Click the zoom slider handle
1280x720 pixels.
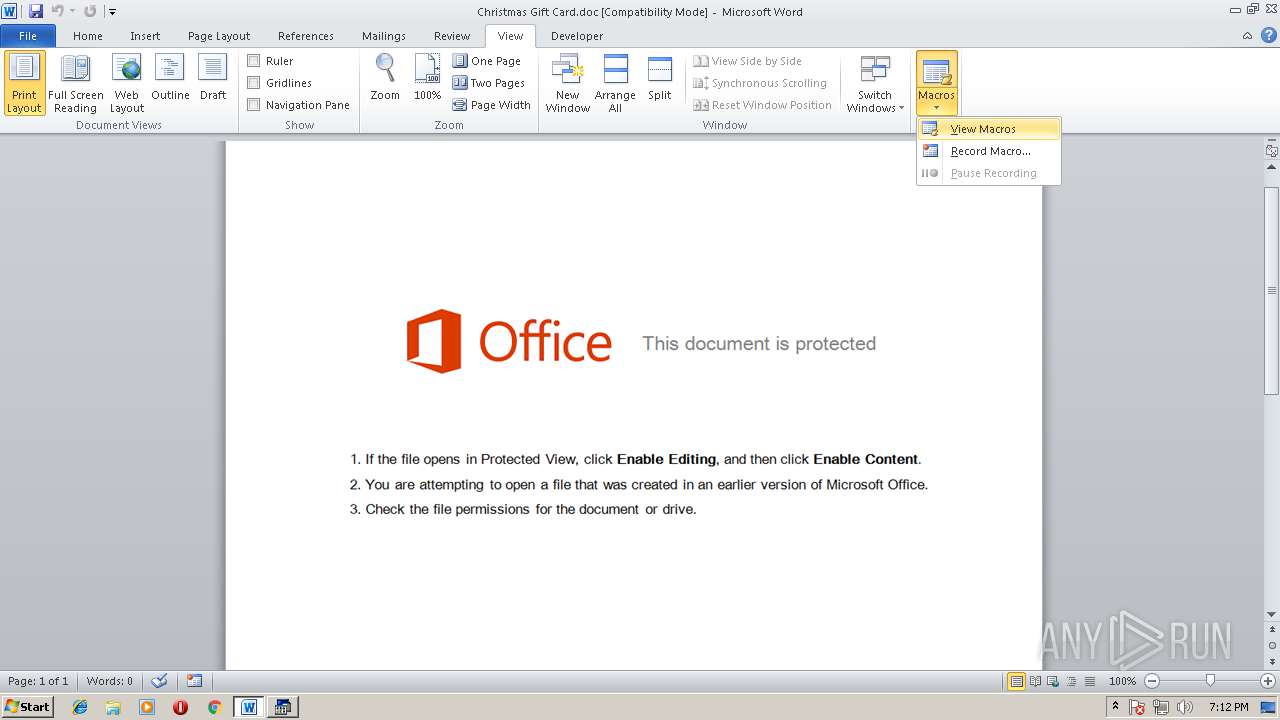[x=1210, y=681]
